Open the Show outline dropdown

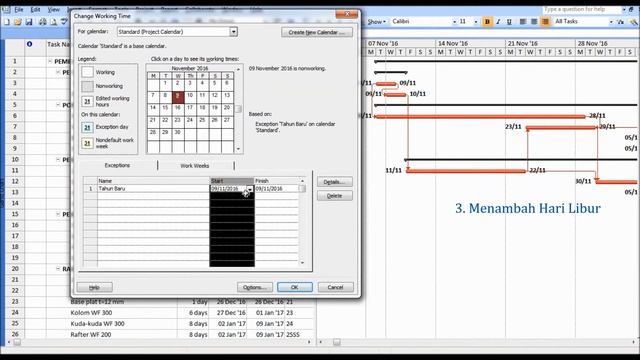pyautogui.click(x=376, y=22)
